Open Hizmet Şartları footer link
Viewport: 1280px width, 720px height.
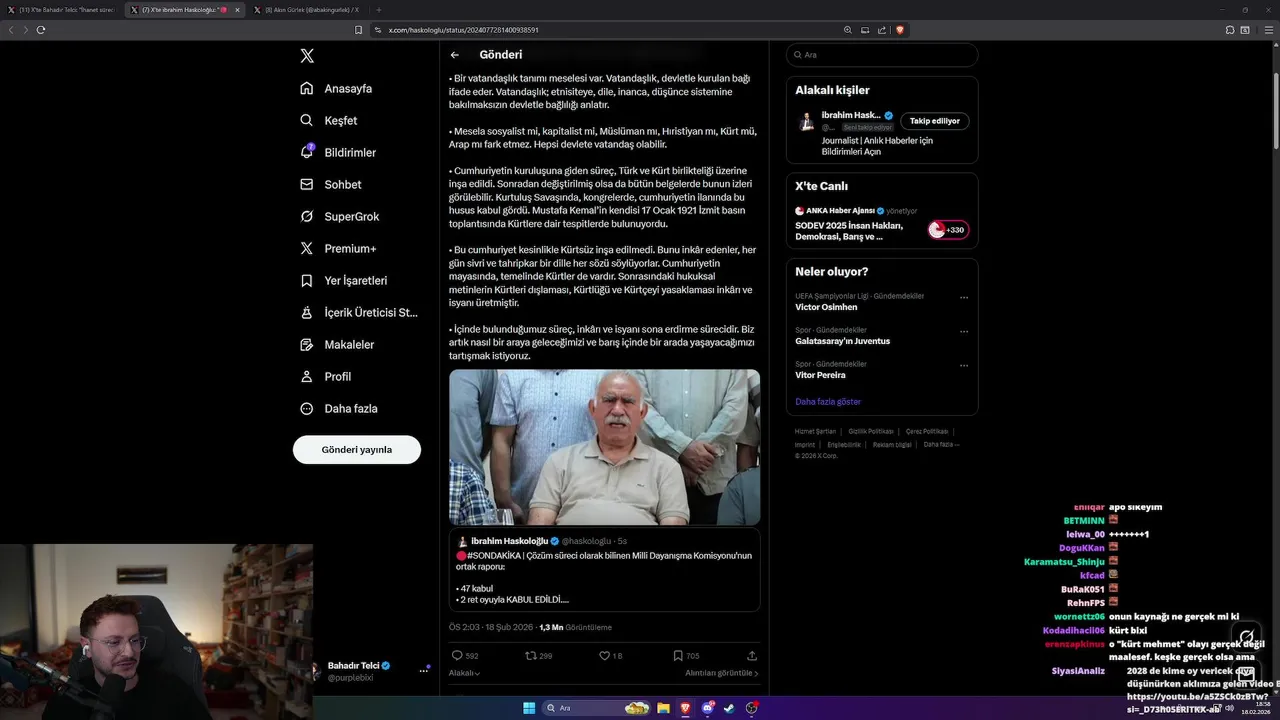click(815, 431)
